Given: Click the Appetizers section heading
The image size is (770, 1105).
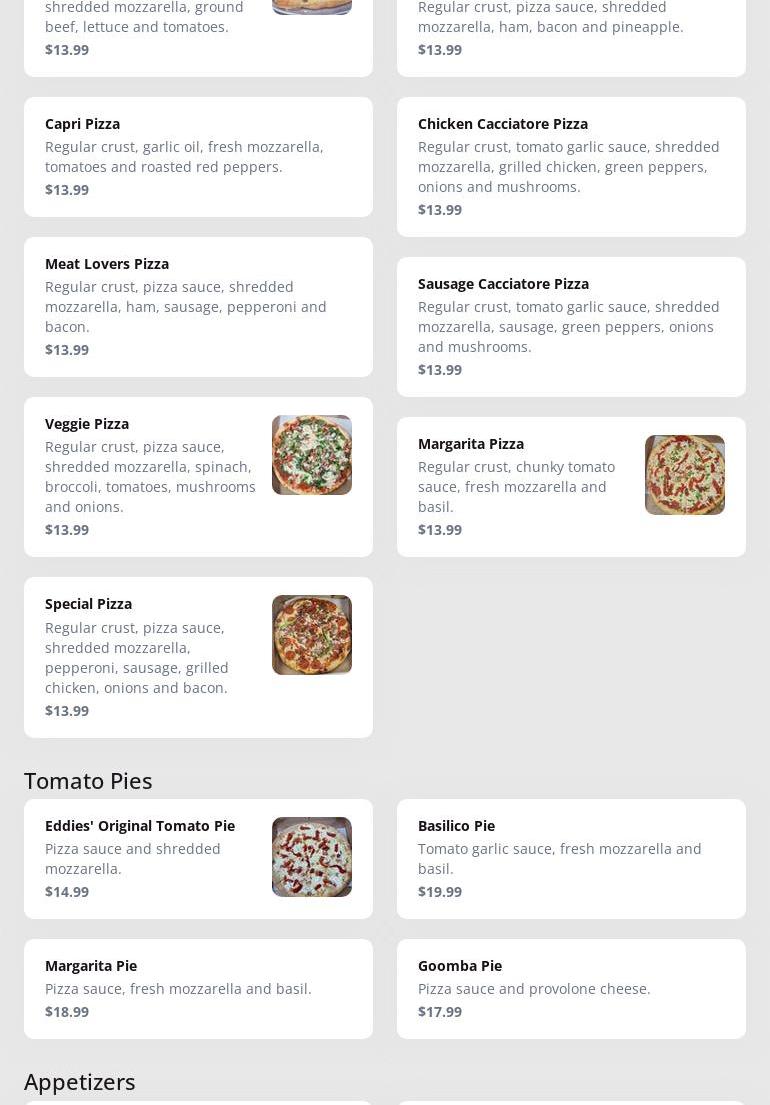Looking at the screenshot, I should (79, 1082).
